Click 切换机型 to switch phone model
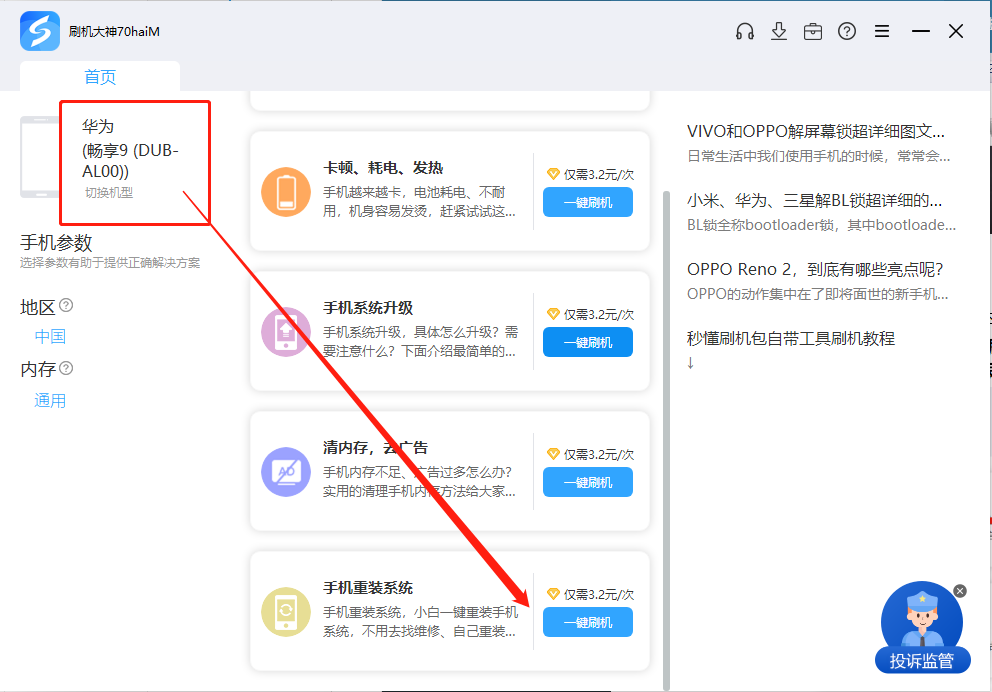This screenshot has height=692, width=992. click(x=109, y=192)
